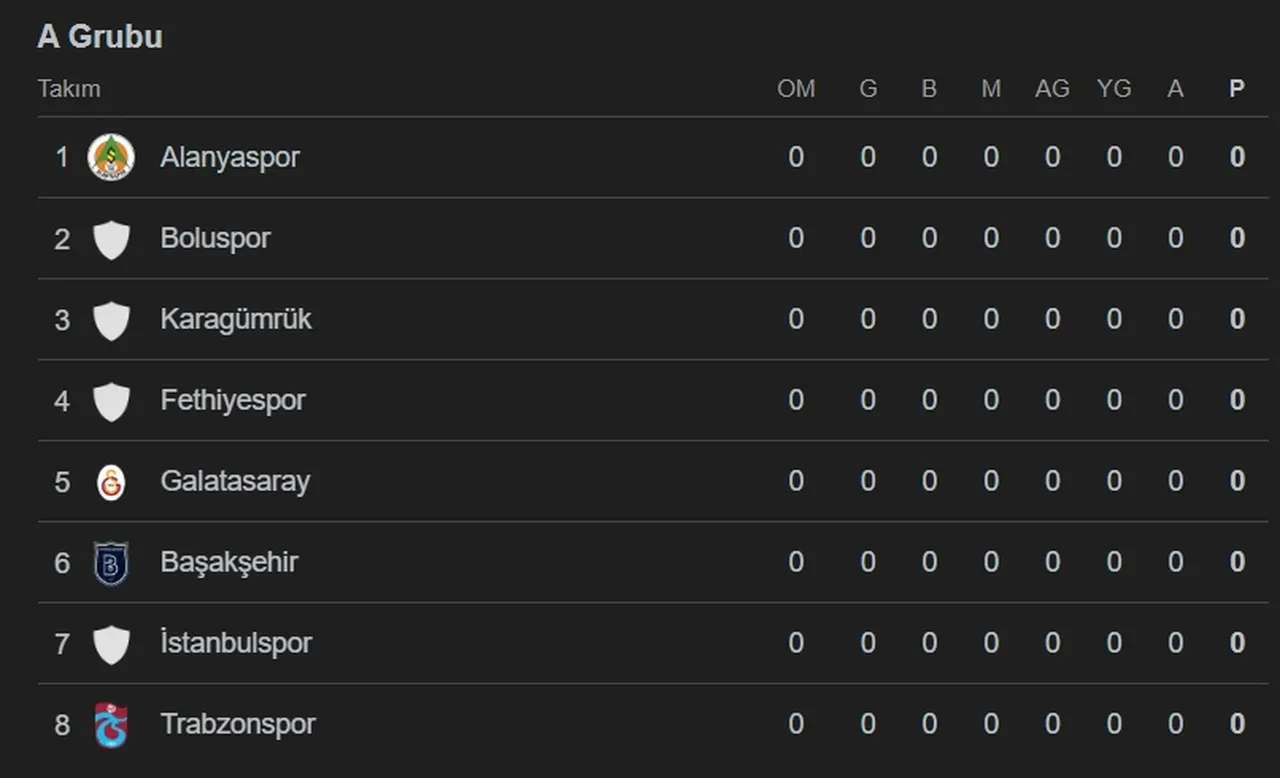Select Fethiyespor's points value
Viewport: 1280px width, 778px height.
pos(1237,401)
